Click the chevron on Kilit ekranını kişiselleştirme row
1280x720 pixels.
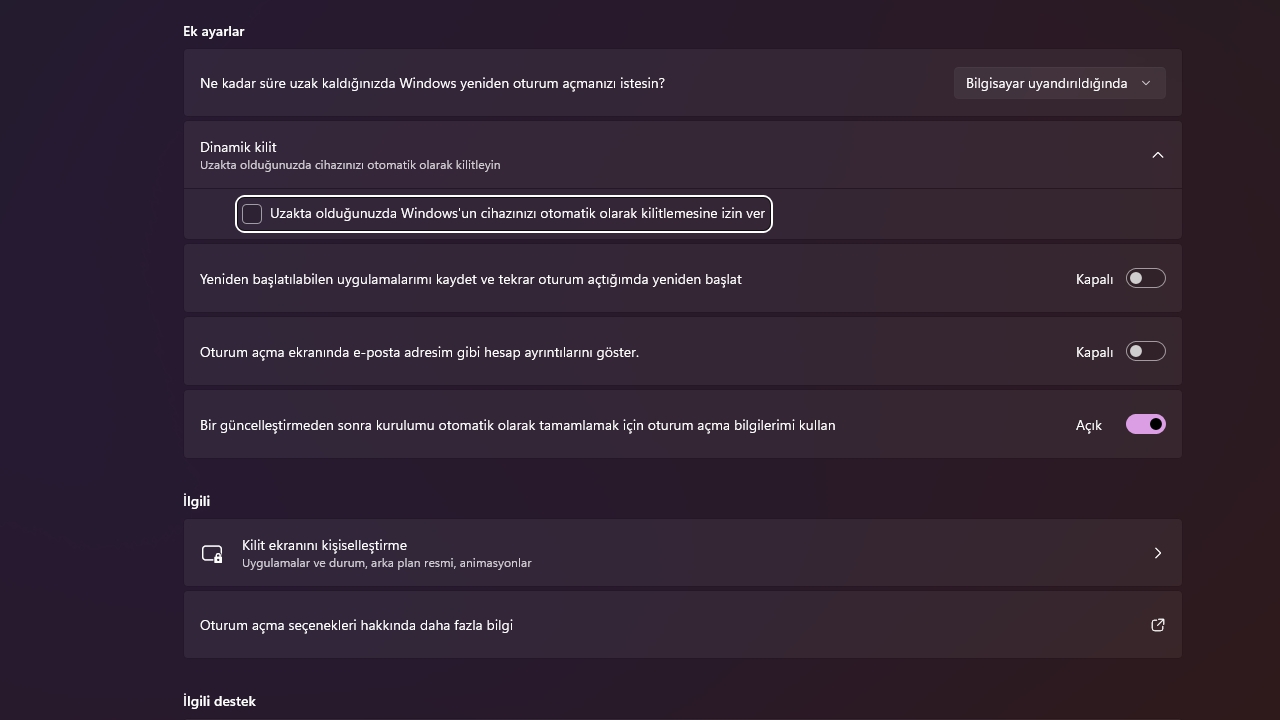(x=1157, y=553)
